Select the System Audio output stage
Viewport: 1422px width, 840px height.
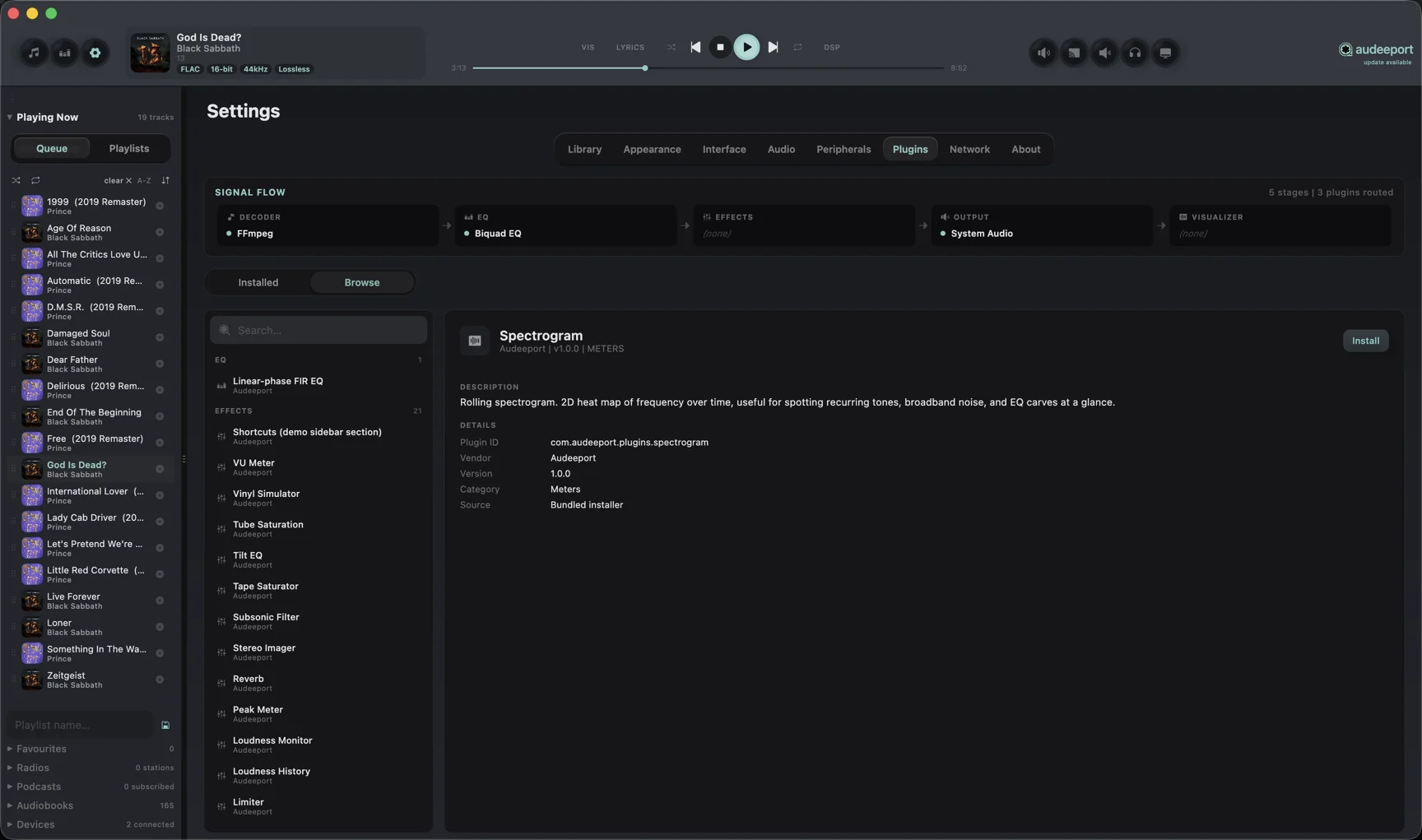(x=1042, y=225)
